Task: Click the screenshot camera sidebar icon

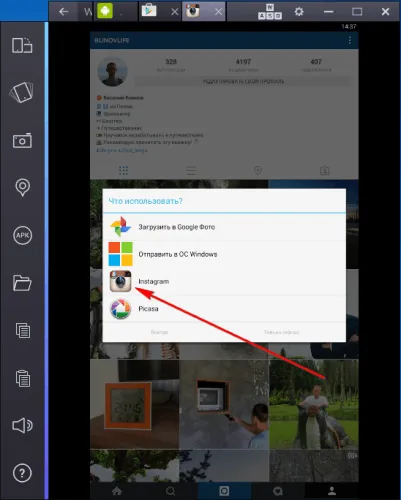Action: point(22,141)
